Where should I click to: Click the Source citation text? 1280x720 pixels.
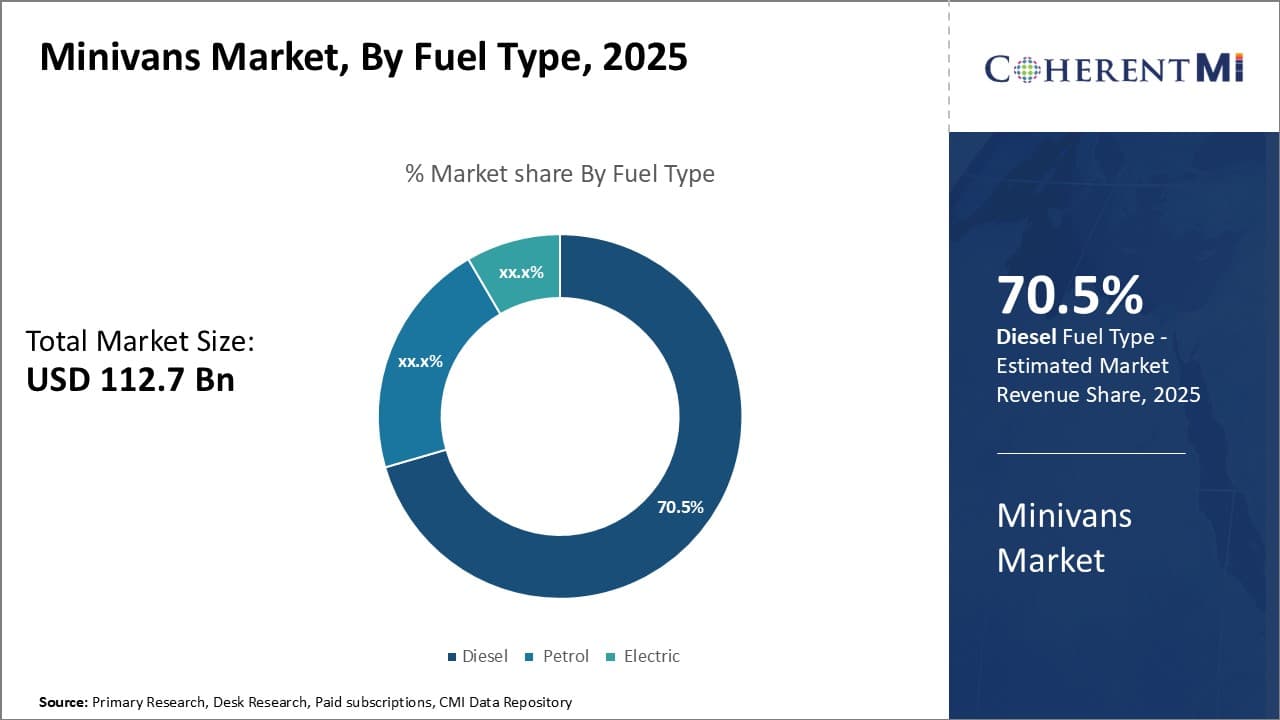click(305, 702)
